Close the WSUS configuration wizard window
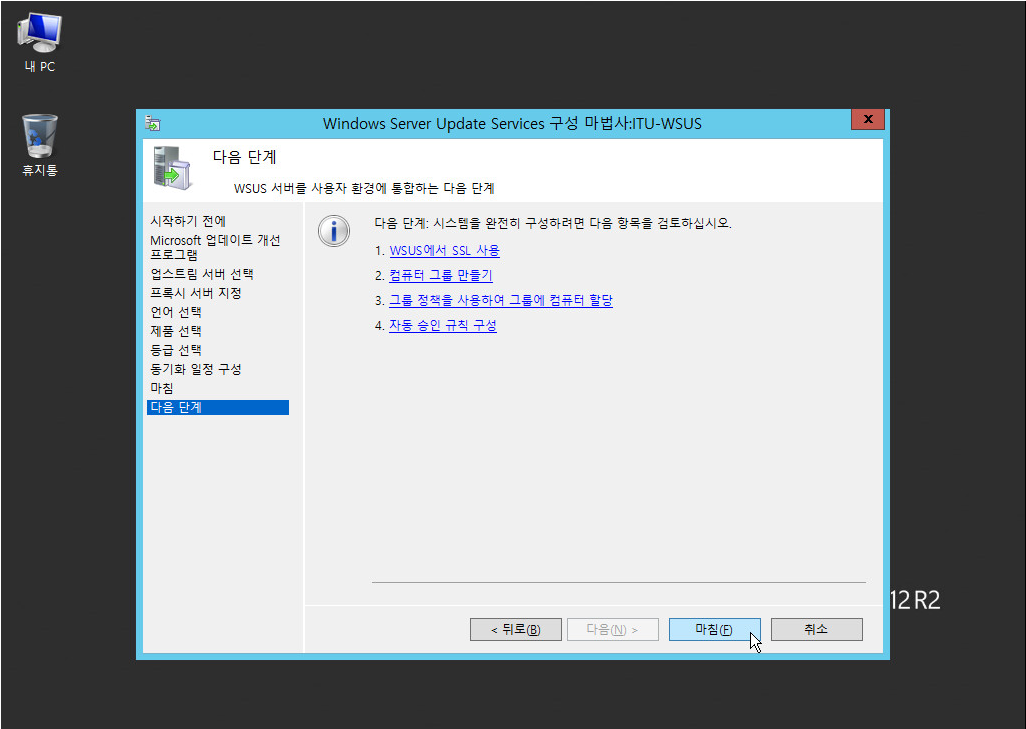Screen dimensions: 1026x729 click(867, 120)
